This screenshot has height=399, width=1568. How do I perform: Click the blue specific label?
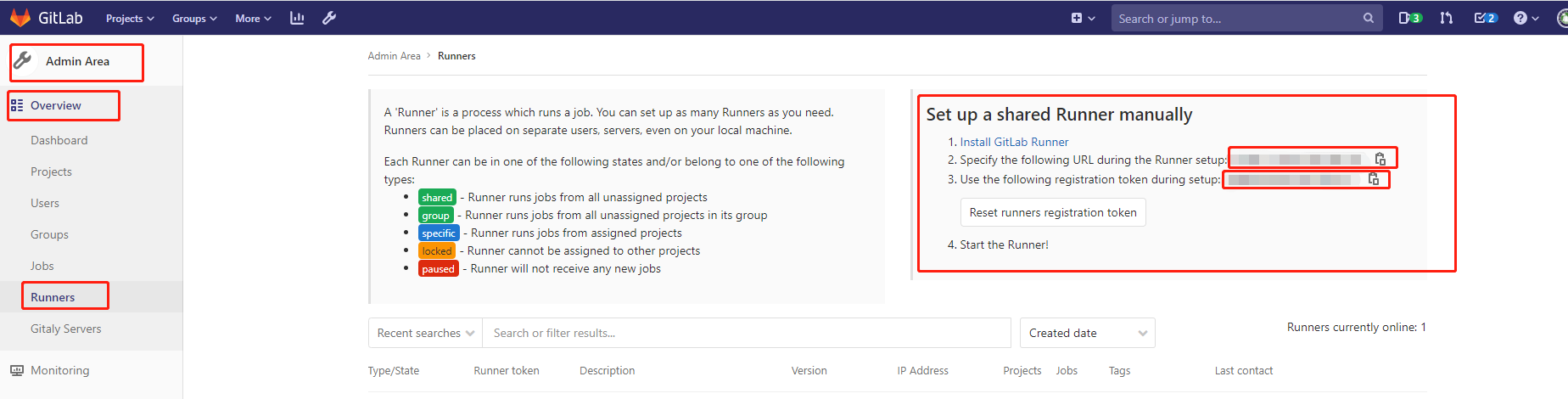[x=439, y=233]
